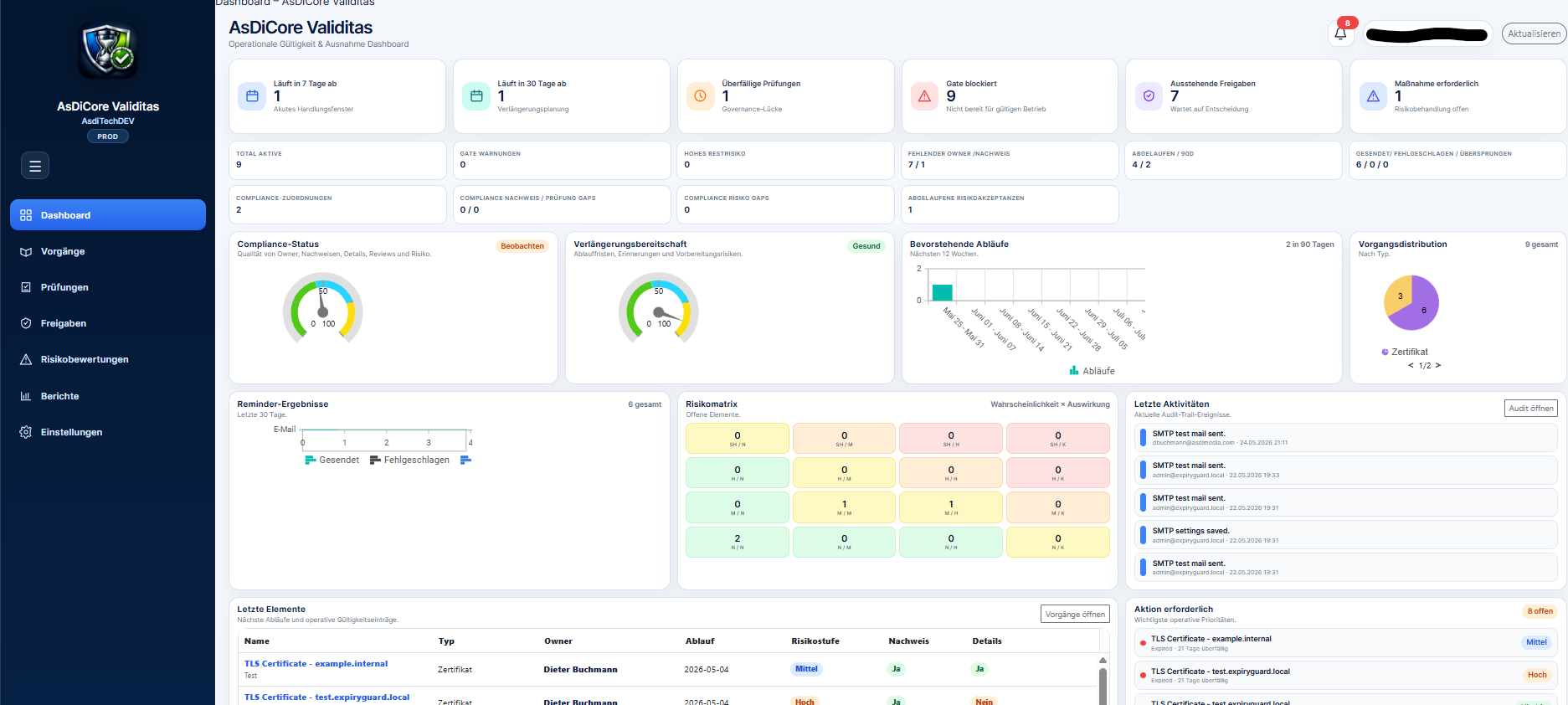
Task: Click risk matrix cell M/M showing 1
Action: pos(844,507)
